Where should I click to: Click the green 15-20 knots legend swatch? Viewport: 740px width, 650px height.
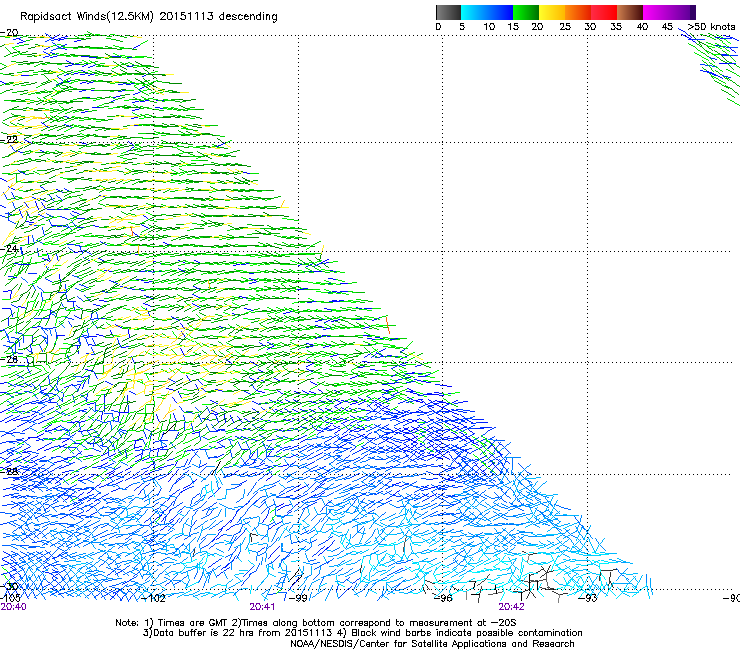coord(526,12)
